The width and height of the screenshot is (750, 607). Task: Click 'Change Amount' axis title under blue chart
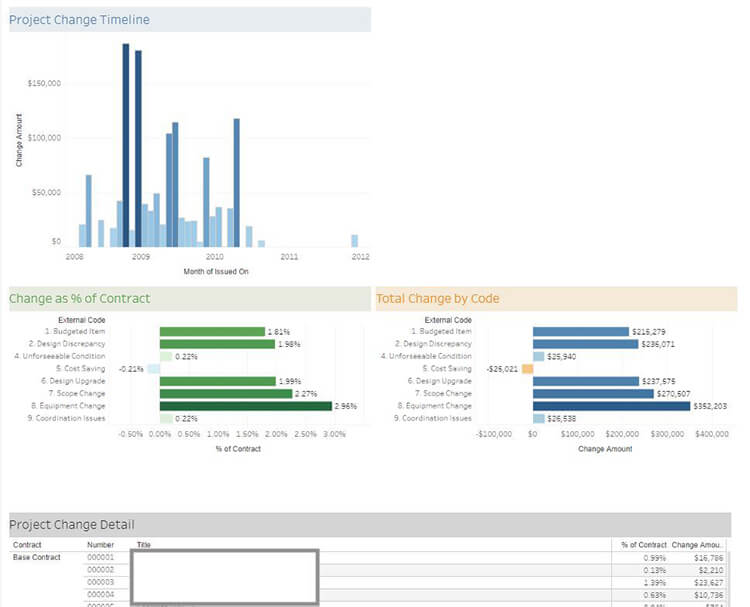click(605, 449)
